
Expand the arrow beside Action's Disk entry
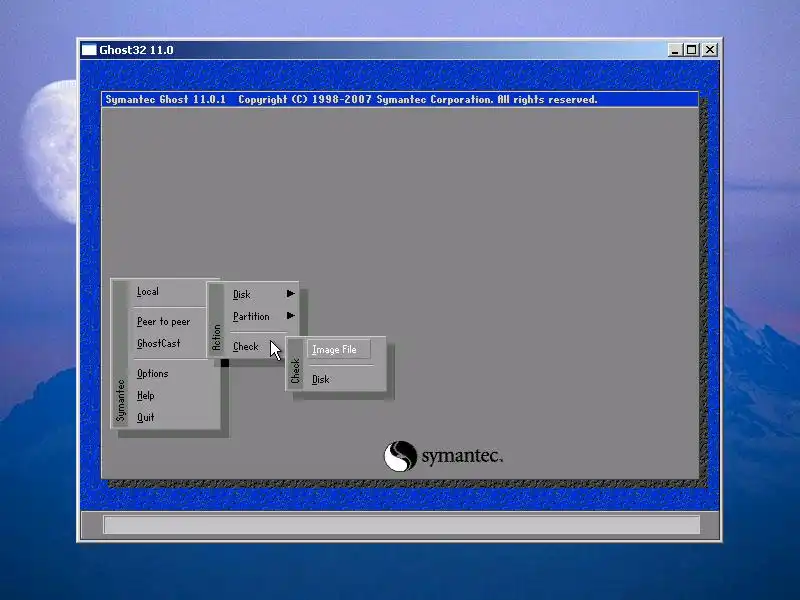click(x=290, y=293)
